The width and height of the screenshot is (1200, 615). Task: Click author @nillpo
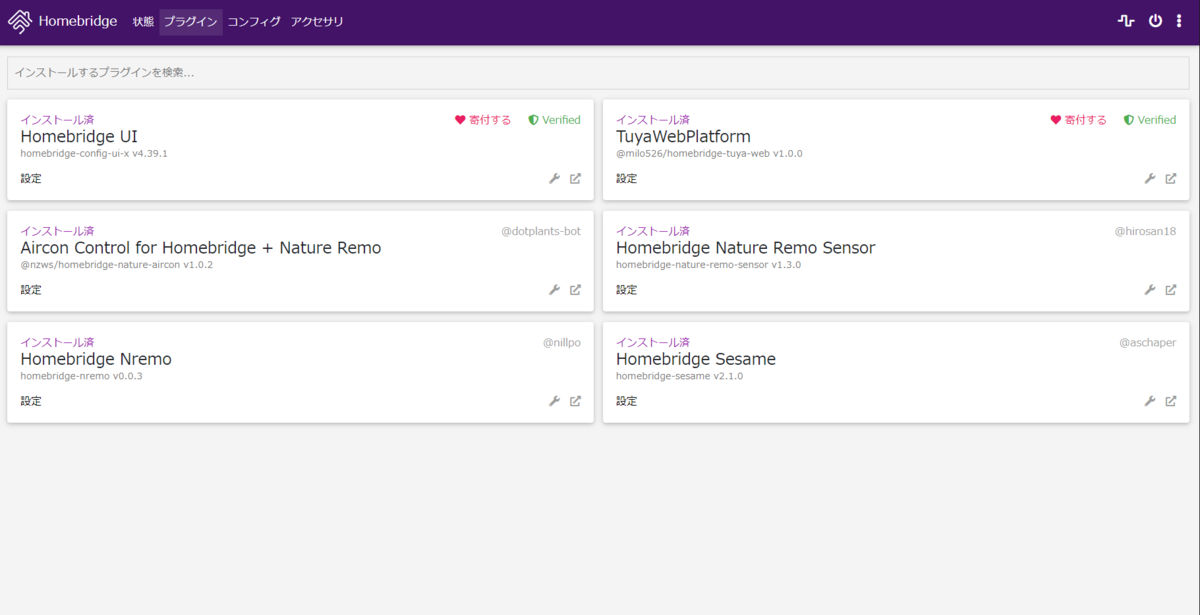pos(562,342)
